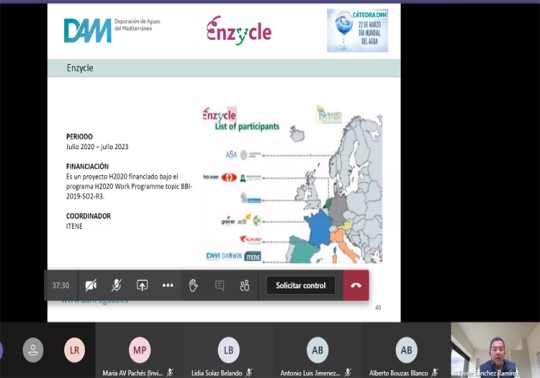Select Maria AV Pachés MP avatar
Viewport: 540px width, 378px height.
coord(139,350)
